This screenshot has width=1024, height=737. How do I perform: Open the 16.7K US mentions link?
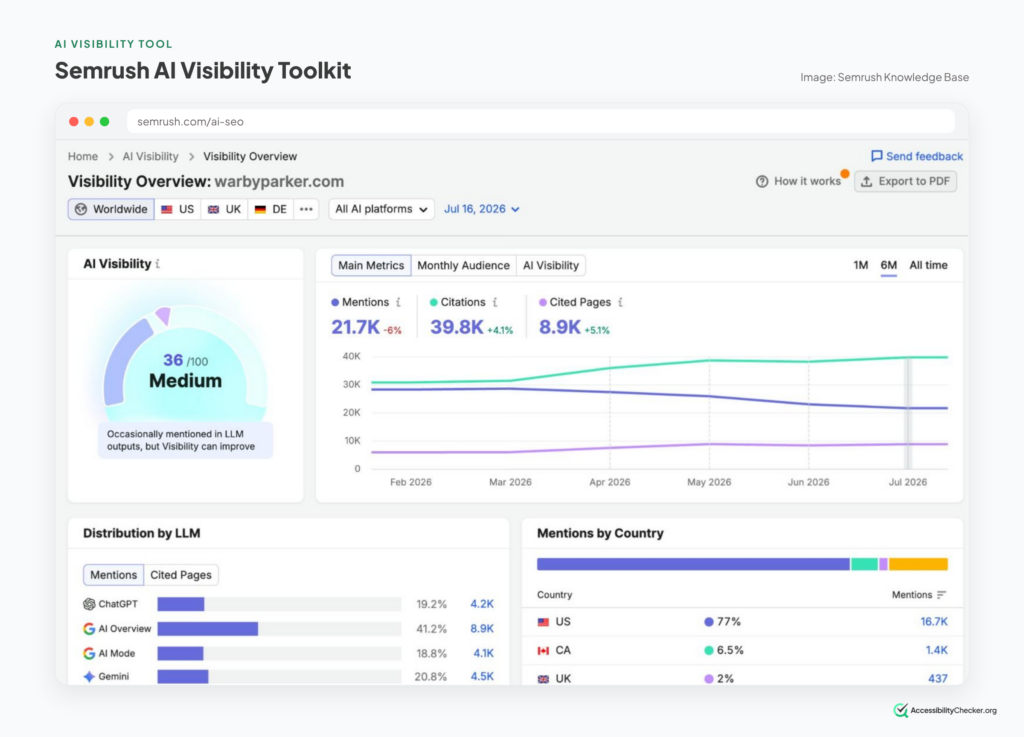[x=934, y=621]
